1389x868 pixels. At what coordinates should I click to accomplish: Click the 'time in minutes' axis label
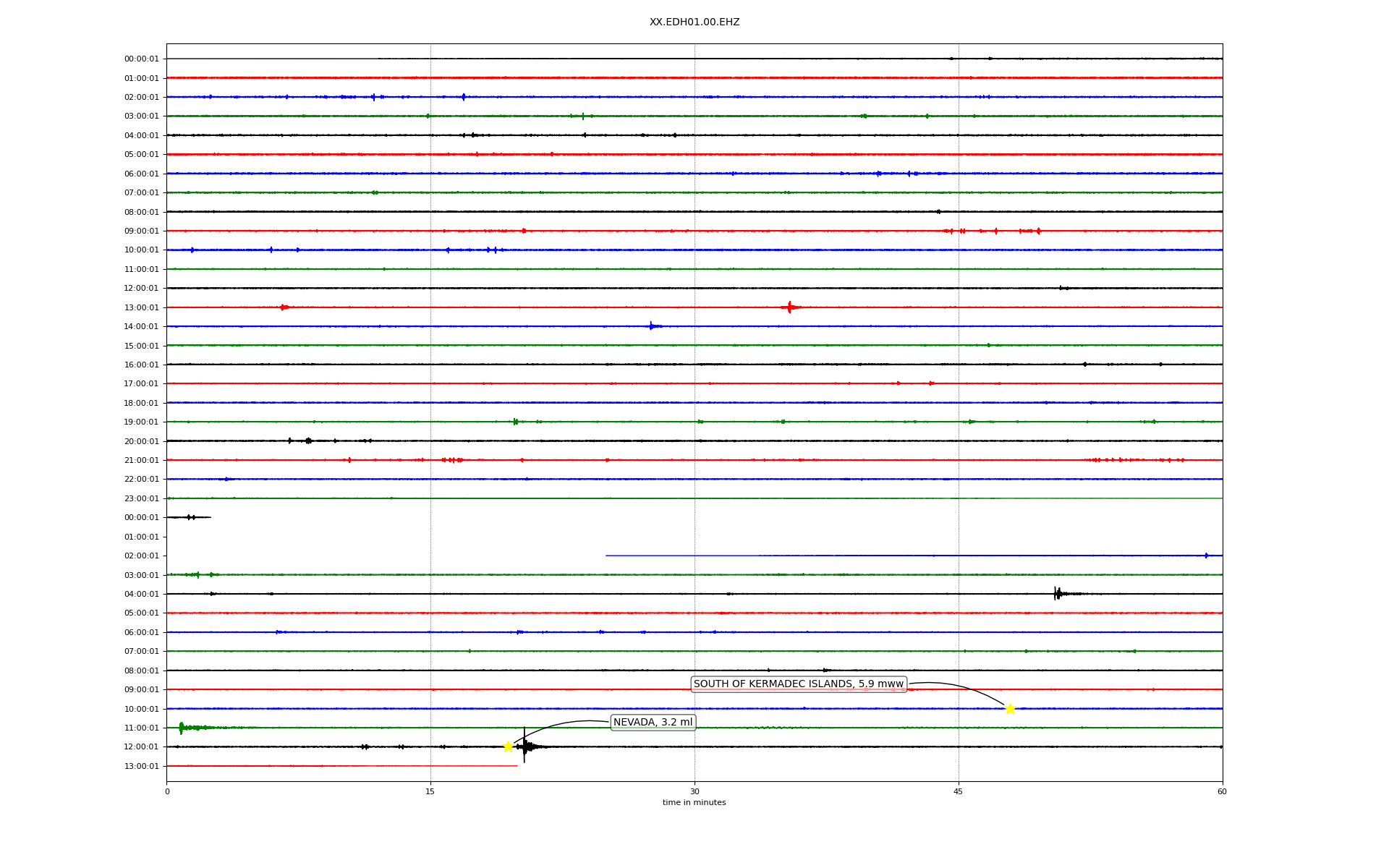pyautogui.click(x=694, y=803)
